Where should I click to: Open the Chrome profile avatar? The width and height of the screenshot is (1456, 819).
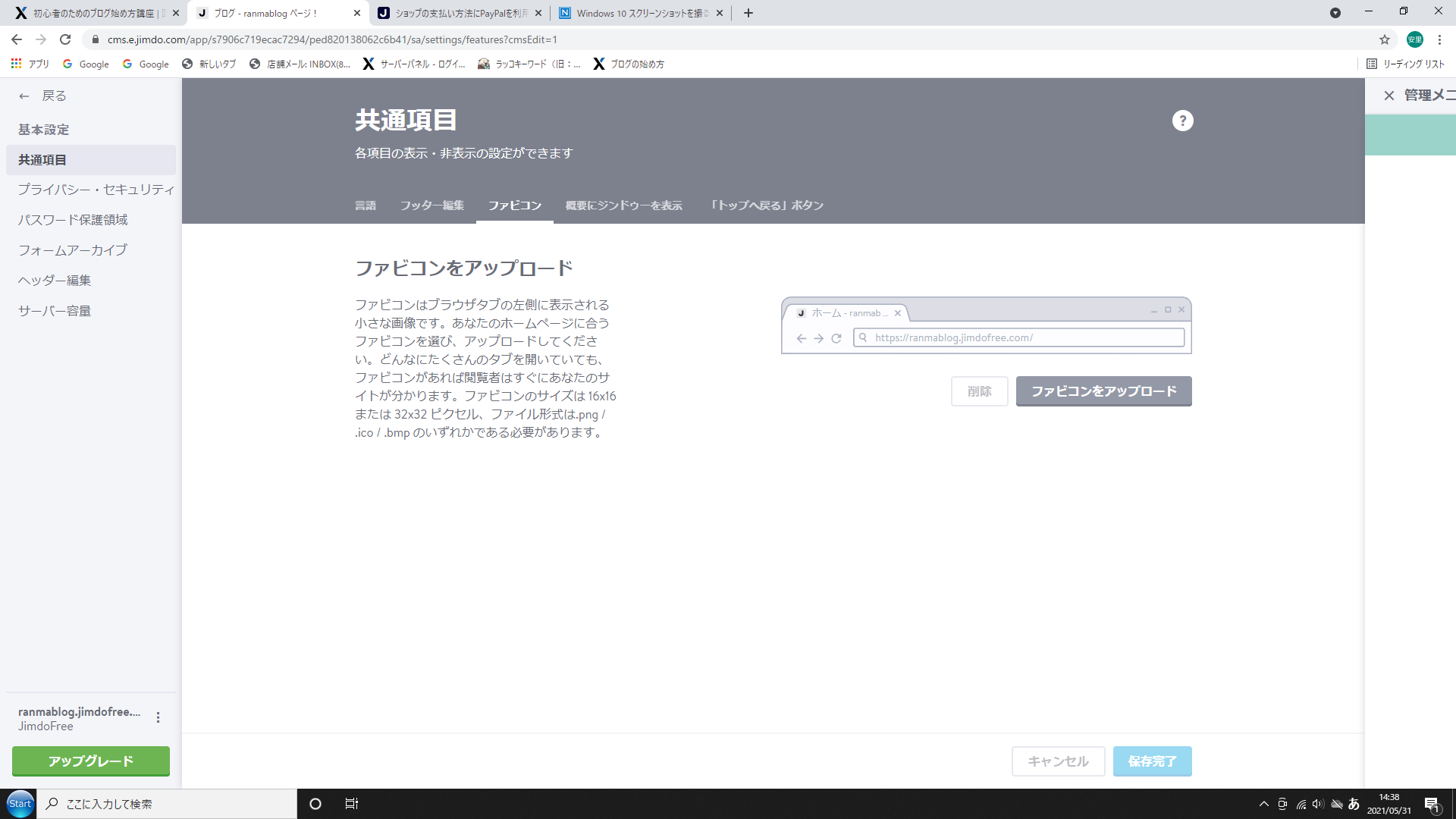pyautogui.click(x=1414, y=39)
